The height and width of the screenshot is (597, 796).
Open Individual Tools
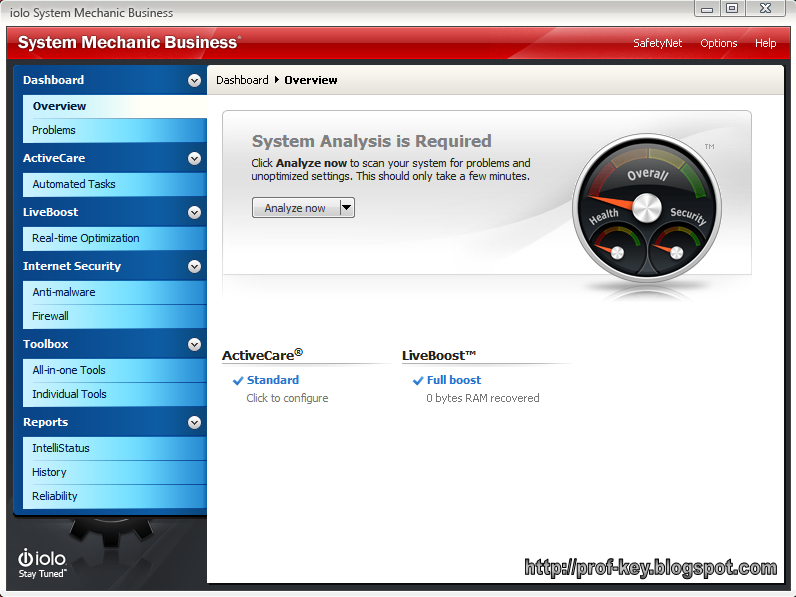[115, 394]
